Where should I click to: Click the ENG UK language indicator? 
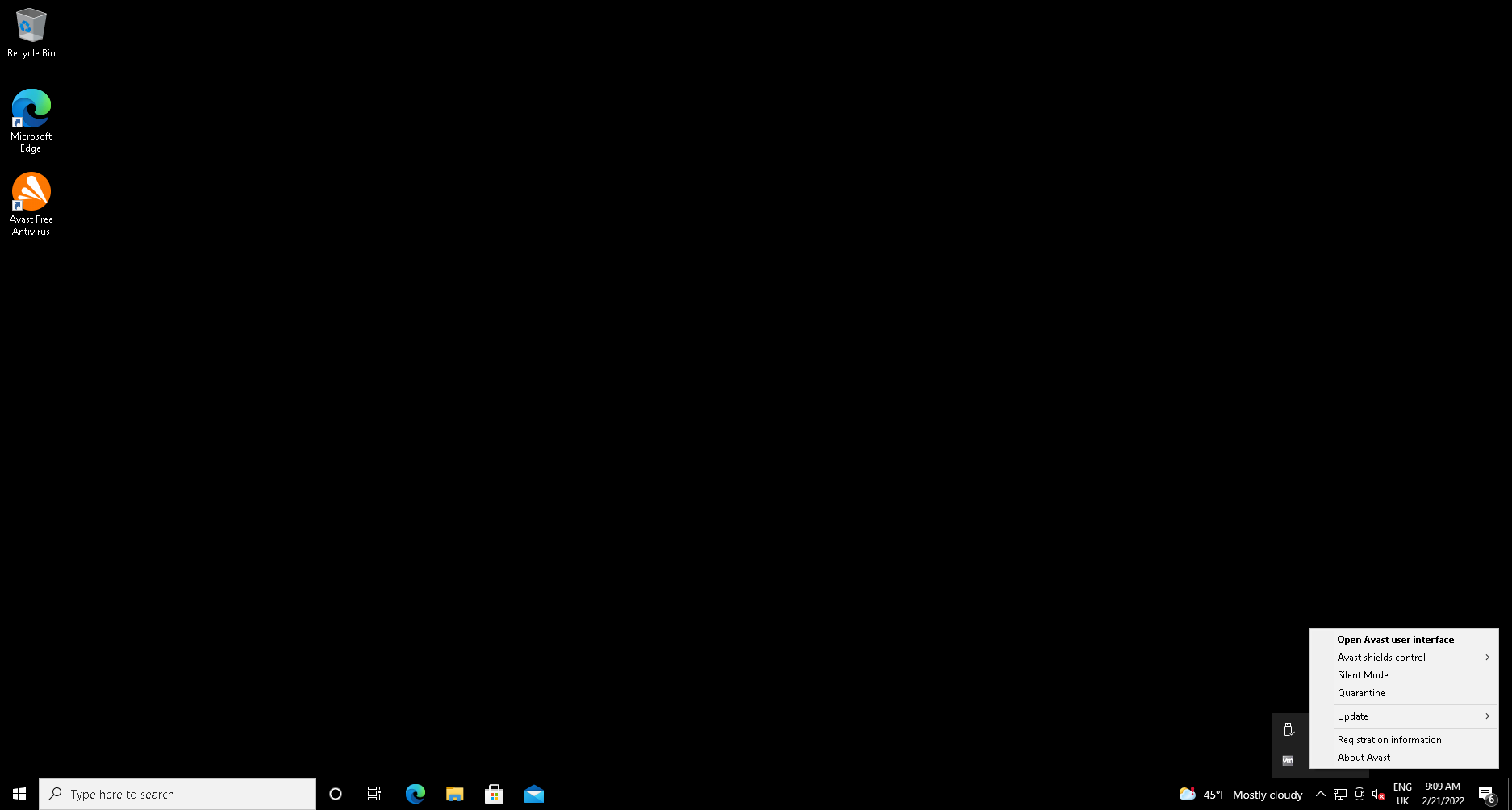[1402, 794]
